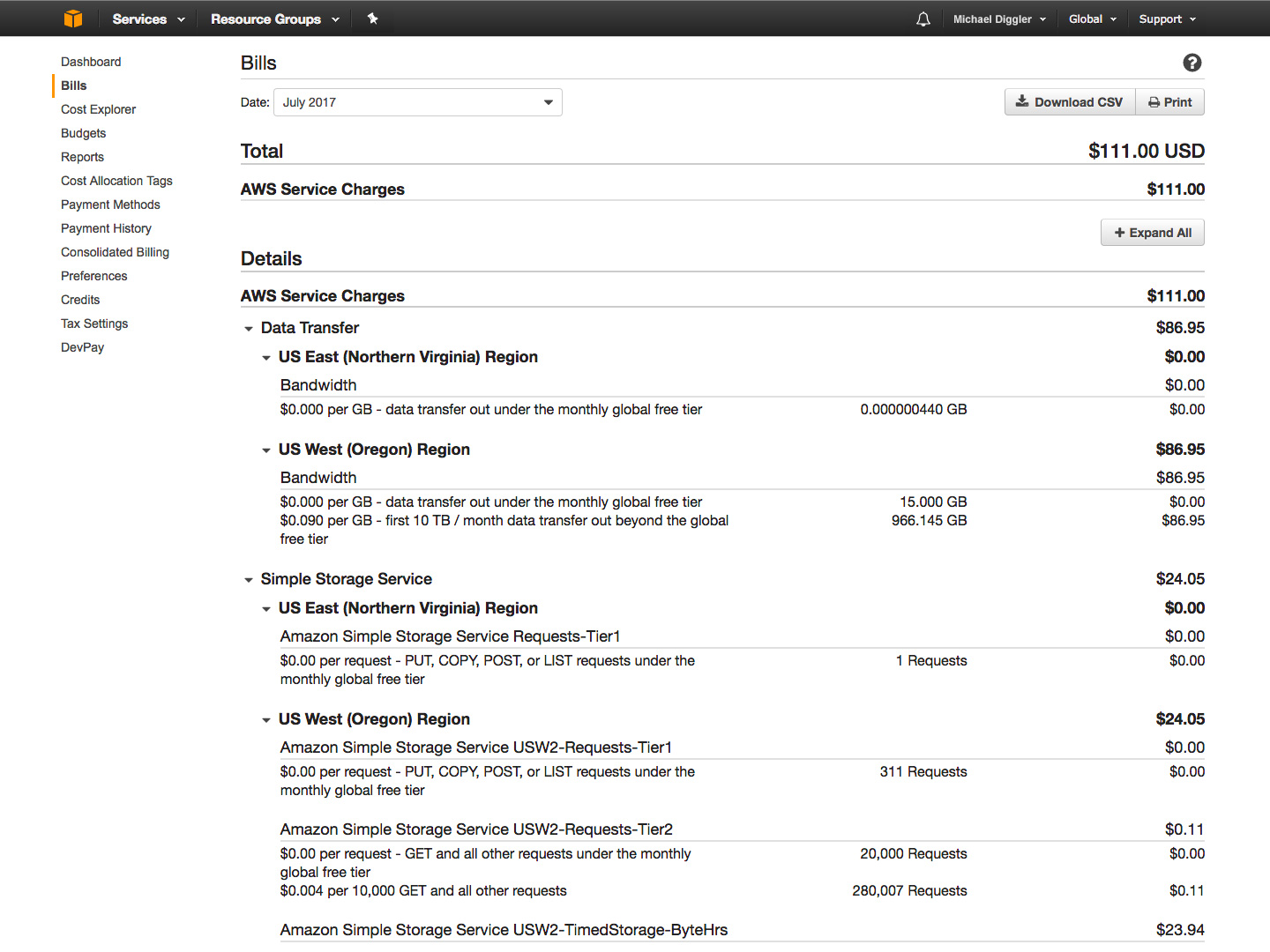
Task: Open Reports in the sidebar
Action: tap(82, 157)
